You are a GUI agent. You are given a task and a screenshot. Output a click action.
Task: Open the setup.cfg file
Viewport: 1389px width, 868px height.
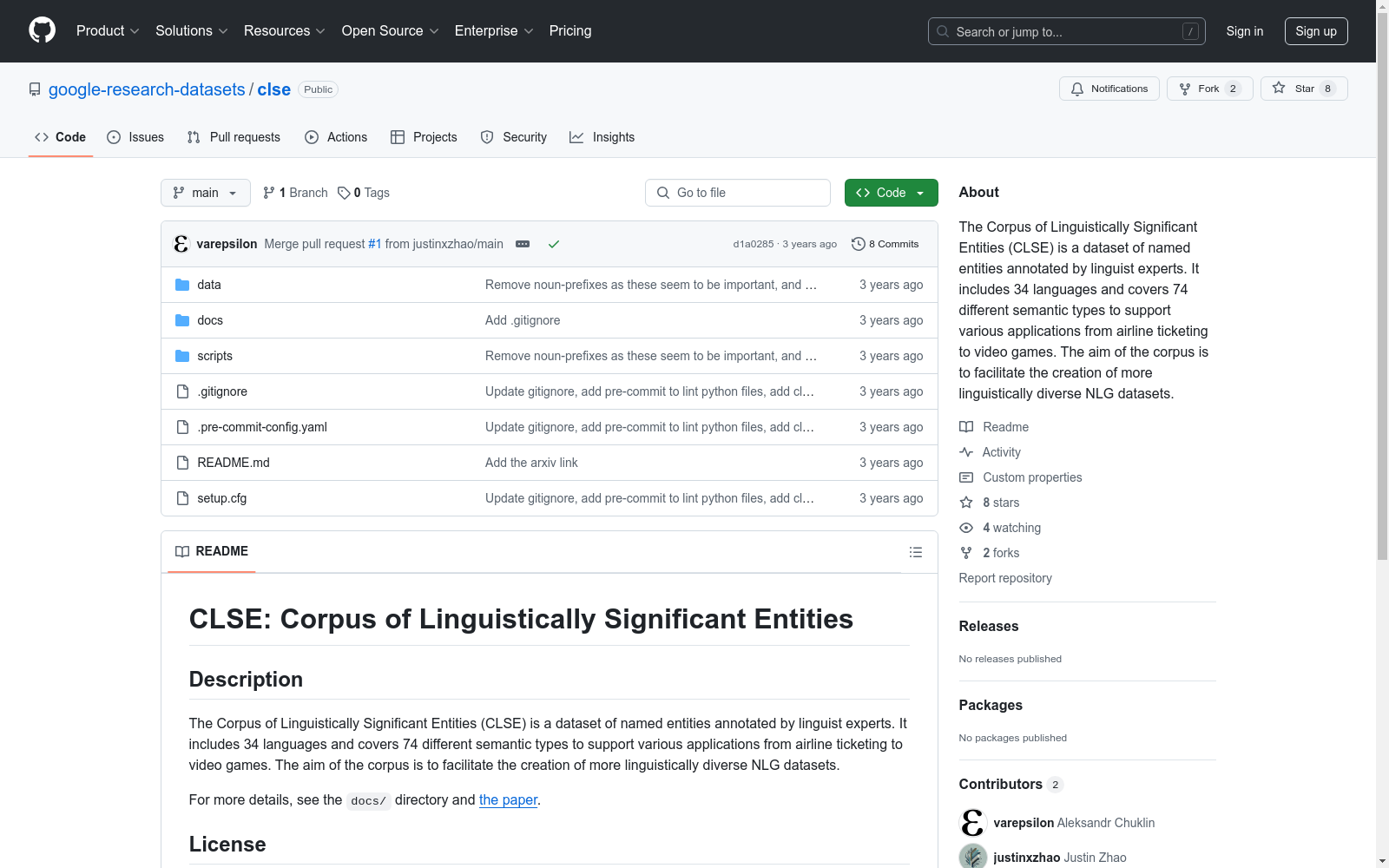[x=221, y=498]
